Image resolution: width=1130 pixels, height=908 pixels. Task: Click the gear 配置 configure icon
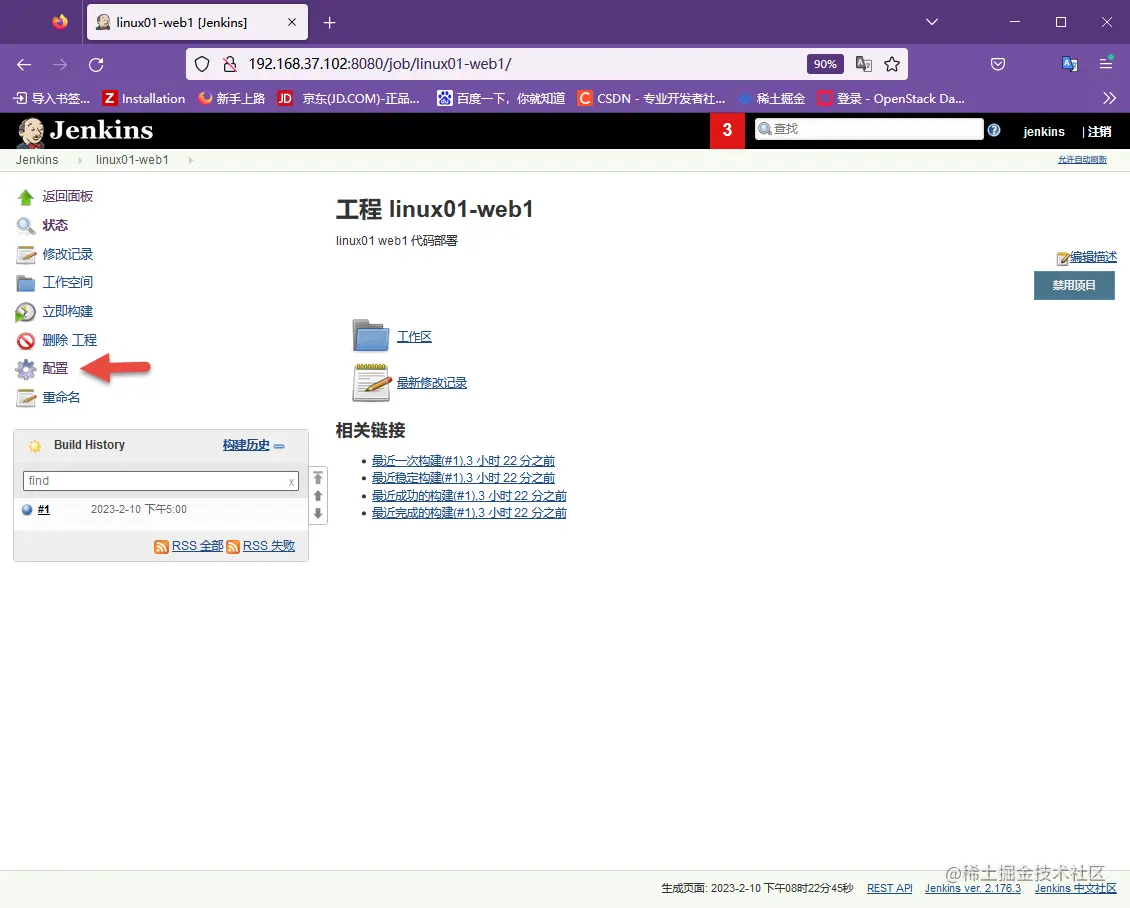[26, 369]
